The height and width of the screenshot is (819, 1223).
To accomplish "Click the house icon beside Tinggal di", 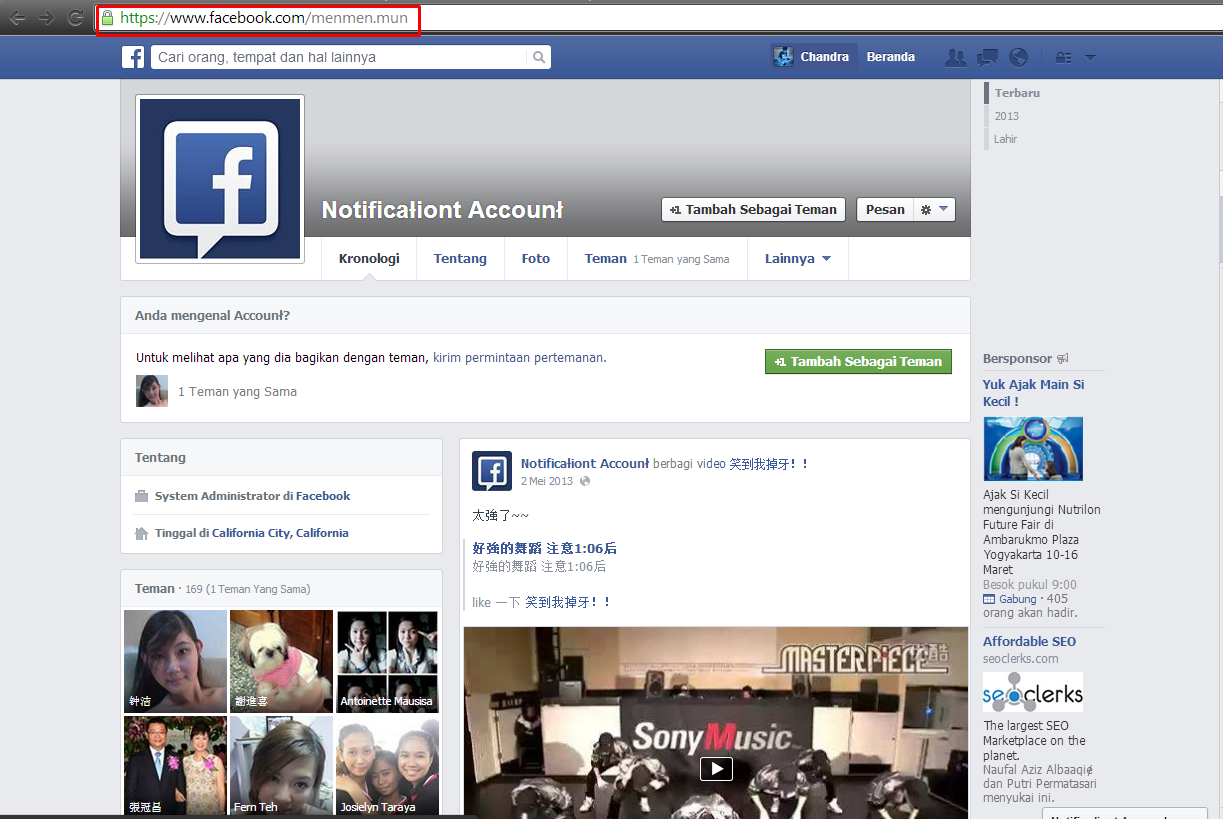I will point(141,533).
